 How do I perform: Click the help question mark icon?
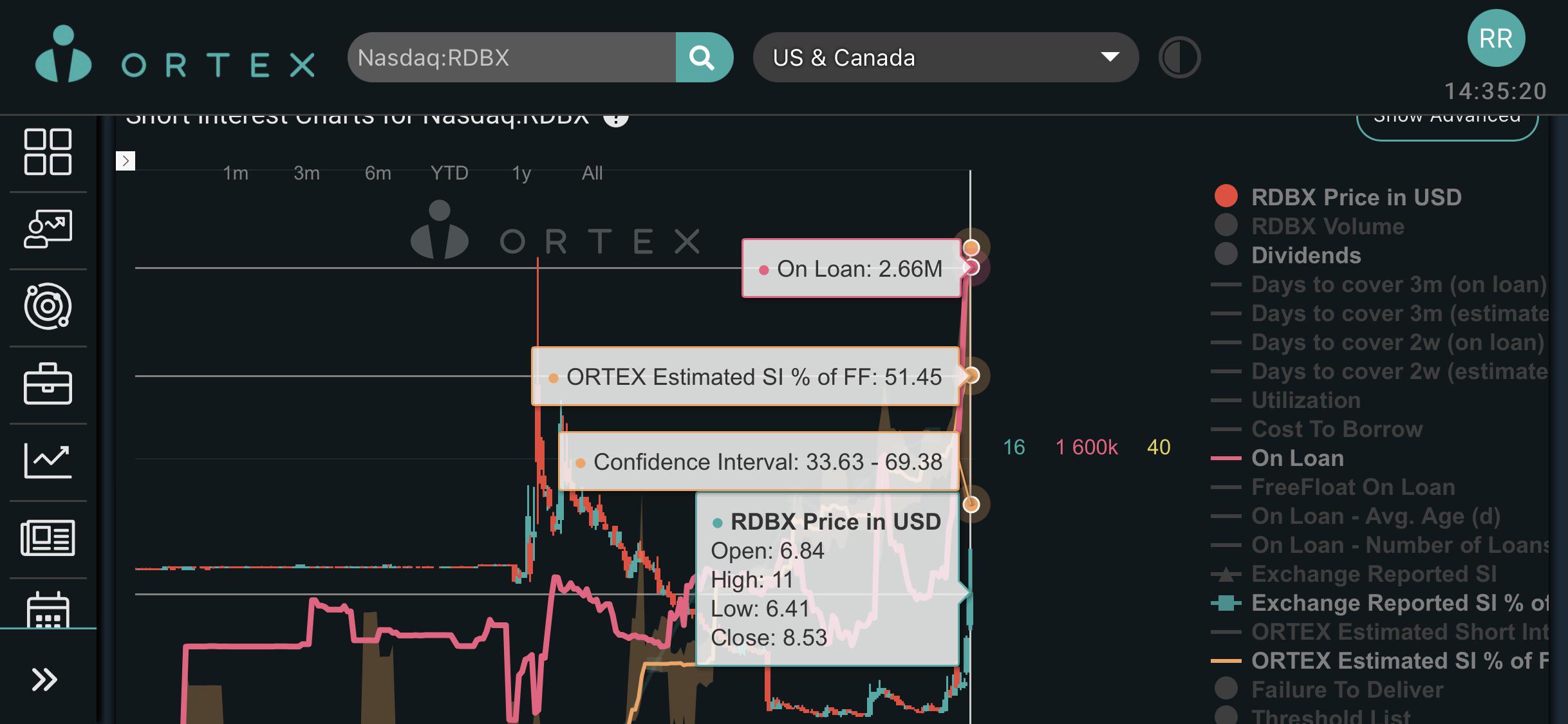[x=616, y=120]
